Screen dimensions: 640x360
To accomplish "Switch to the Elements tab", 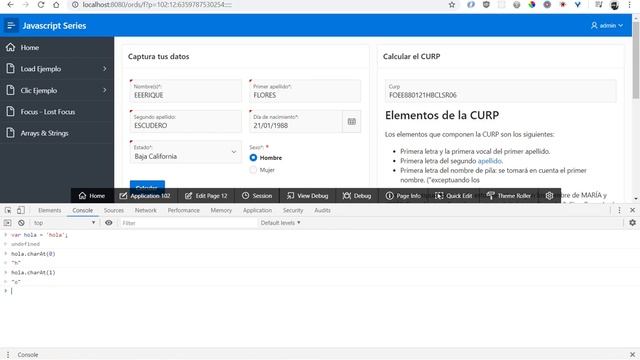I will point(49,210).
